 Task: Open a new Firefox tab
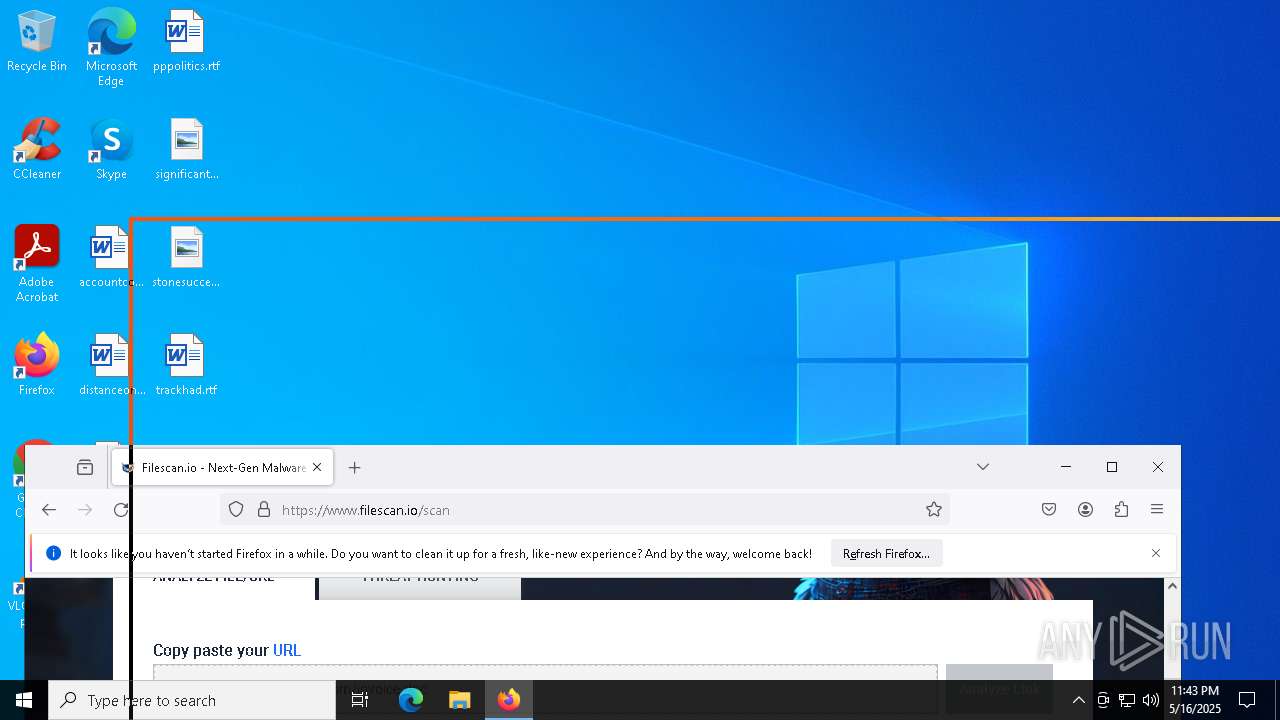tap(354, 467)
